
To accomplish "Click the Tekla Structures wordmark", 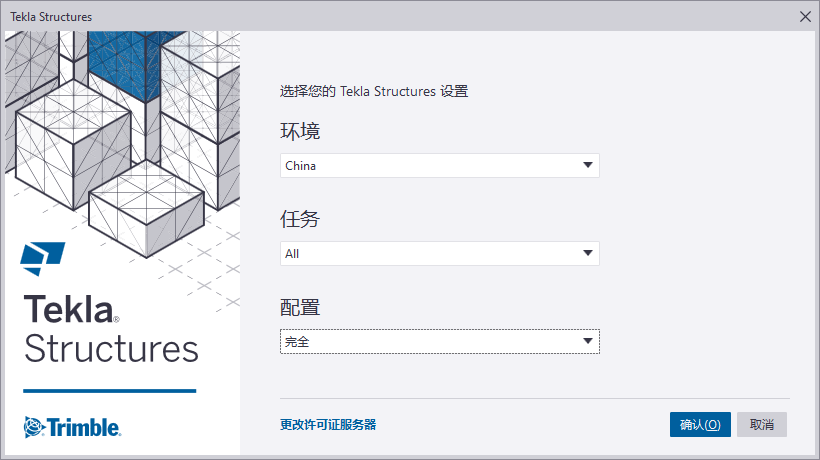I will pyautogui.click(x=111, y=328).
